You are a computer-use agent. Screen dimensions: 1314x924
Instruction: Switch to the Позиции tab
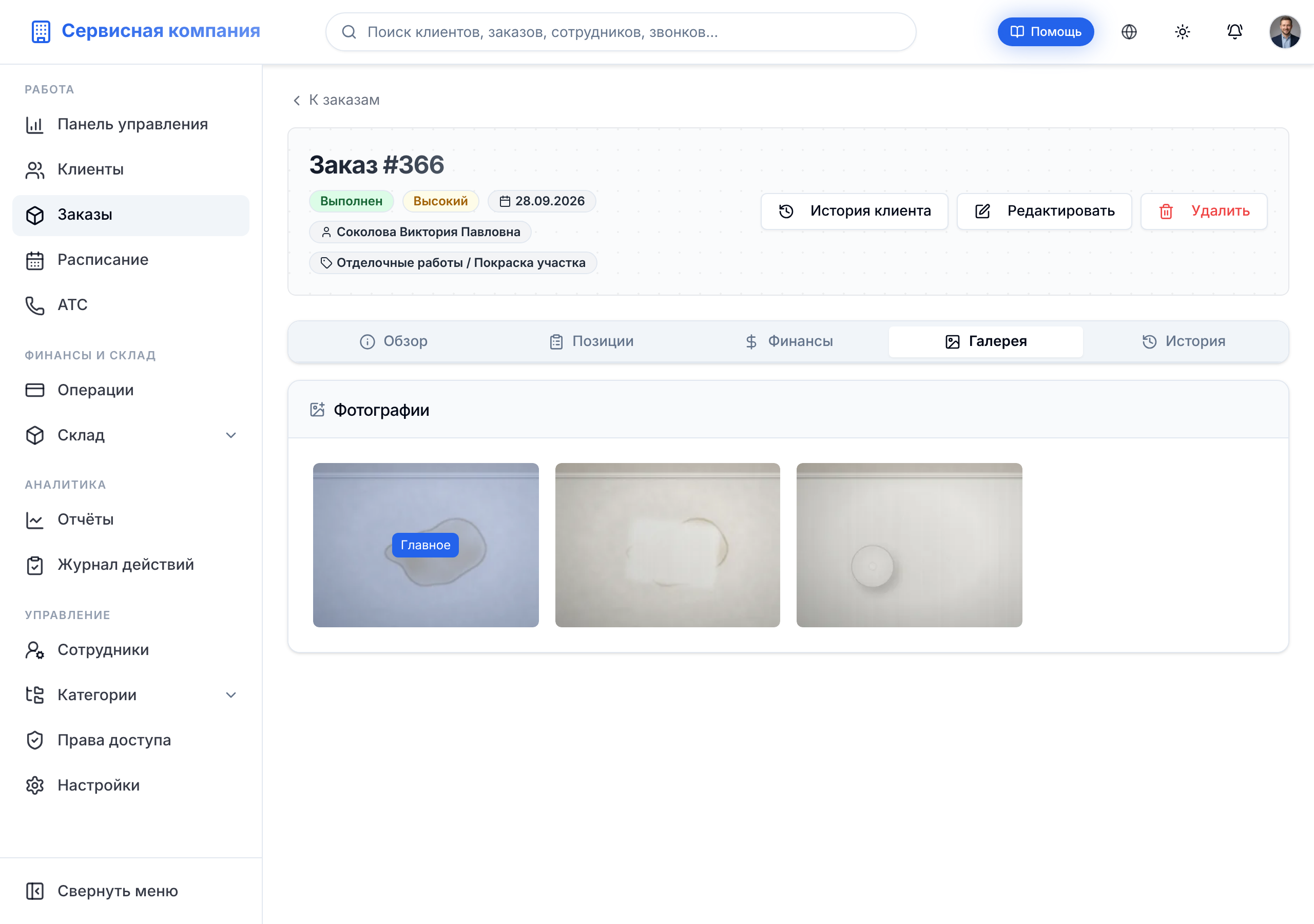click(591, 342)
